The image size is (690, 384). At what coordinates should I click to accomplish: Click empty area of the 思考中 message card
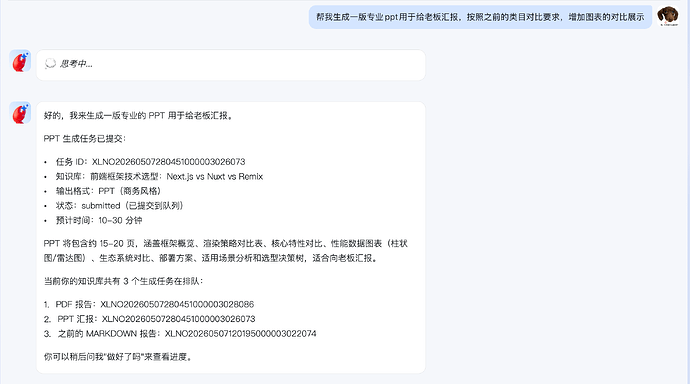[264, 65]
